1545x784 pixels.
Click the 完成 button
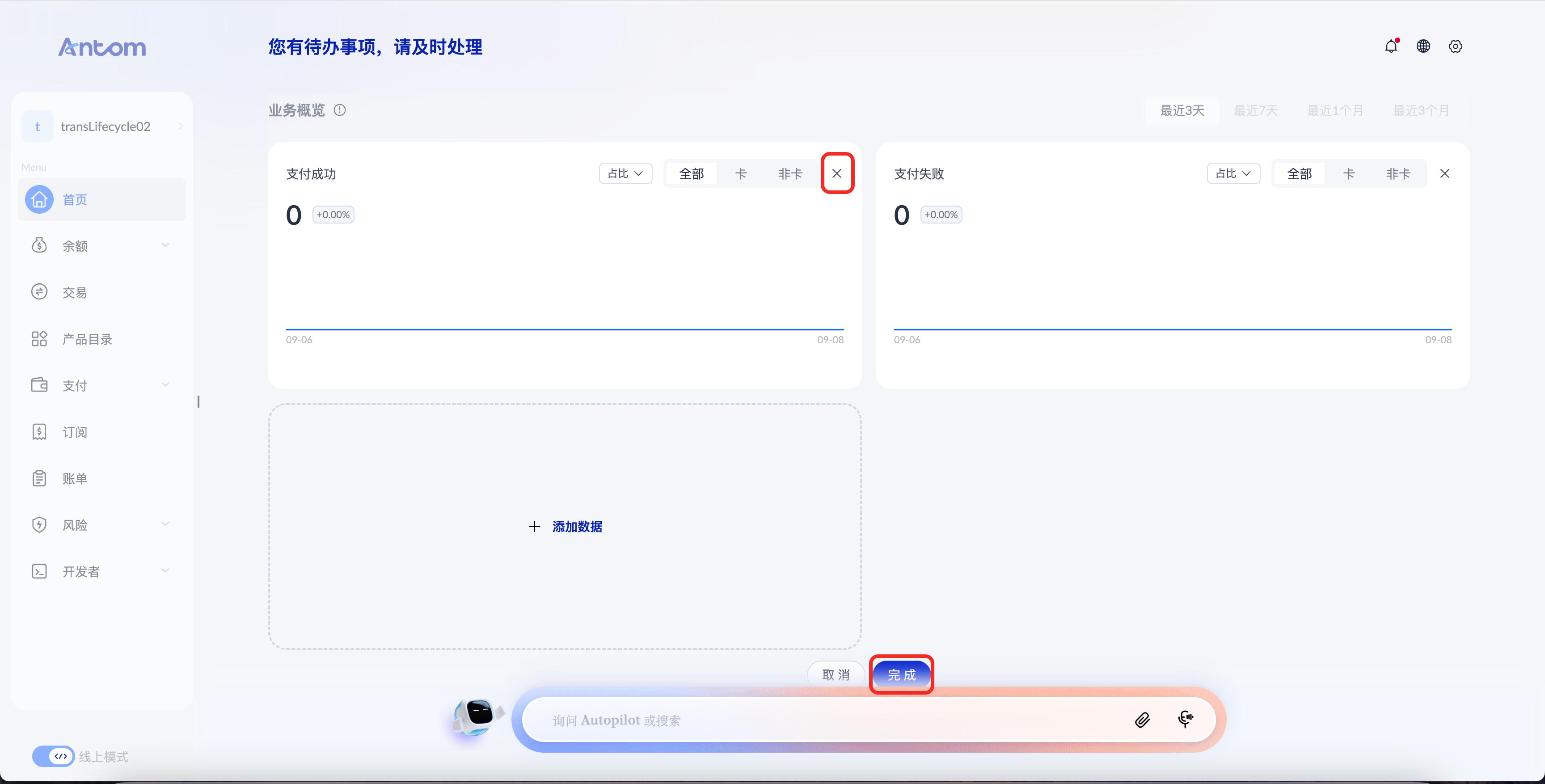pyautogui.click(x=901, y=675)
